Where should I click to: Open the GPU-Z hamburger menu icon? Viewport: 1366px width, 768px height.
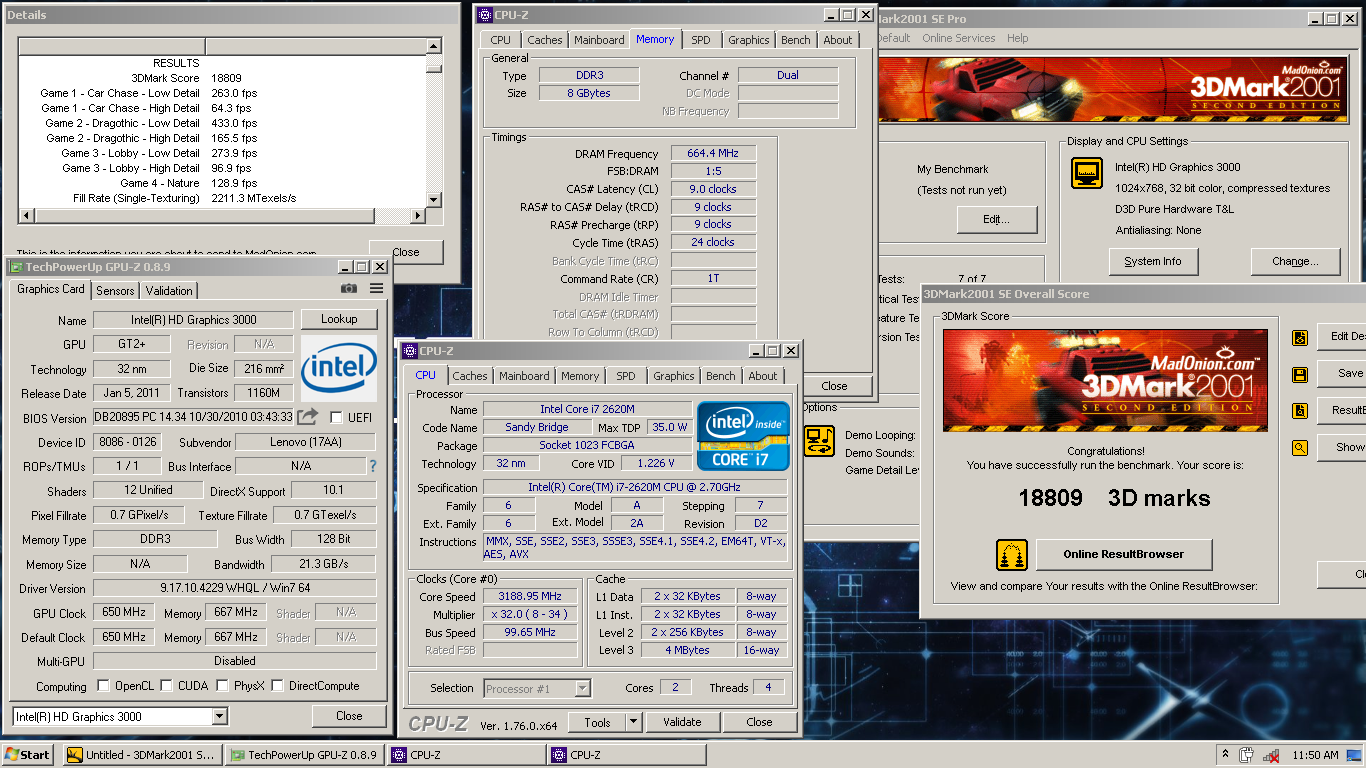(x=376, y=289)
